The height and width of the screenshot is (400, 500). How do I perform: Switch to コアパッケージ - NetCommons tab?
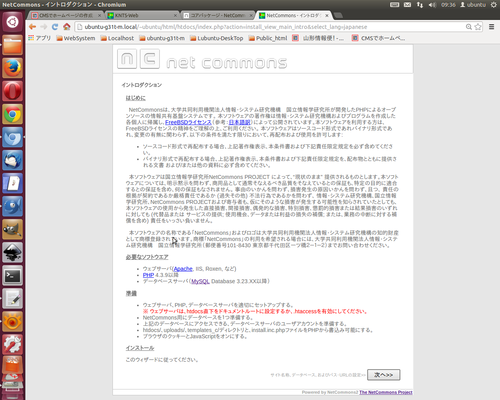click(218, 15)
